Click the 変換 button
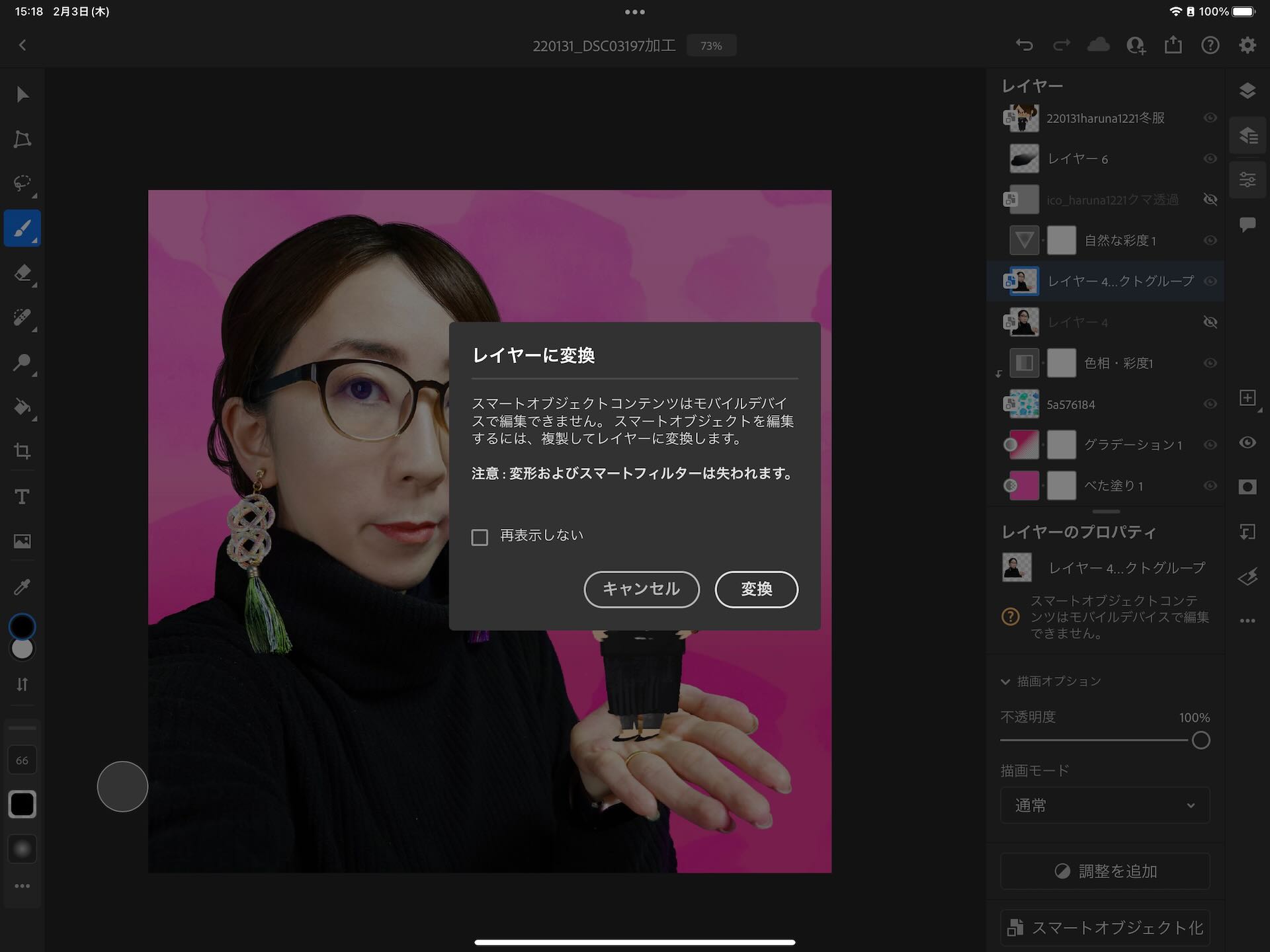The width and height of the screenshot is (1270, 952). point(756,589)
